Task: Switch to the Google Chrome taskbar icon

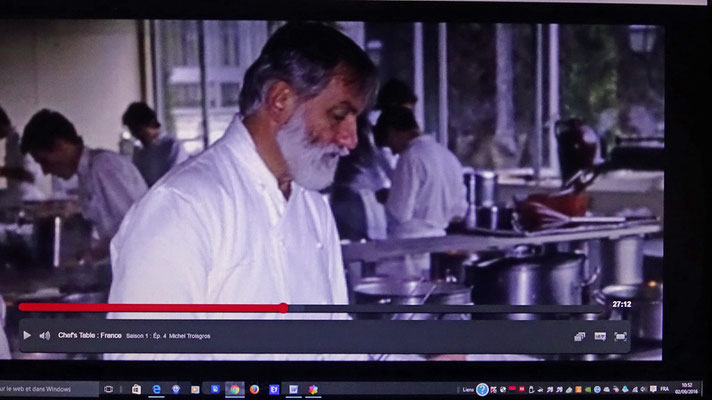Action: [x=235, y=389]
